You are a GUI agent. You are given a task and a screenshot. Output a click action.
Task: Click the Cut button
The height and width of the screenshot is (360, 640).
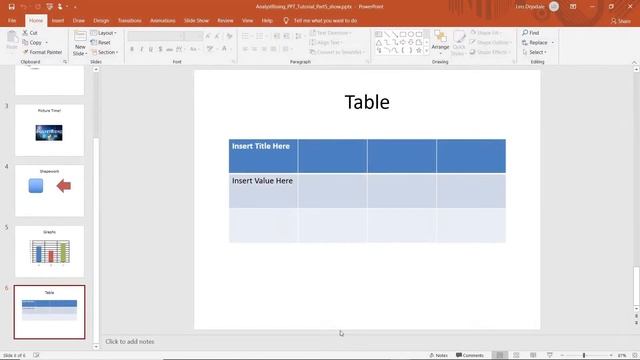tap(30, 33)
